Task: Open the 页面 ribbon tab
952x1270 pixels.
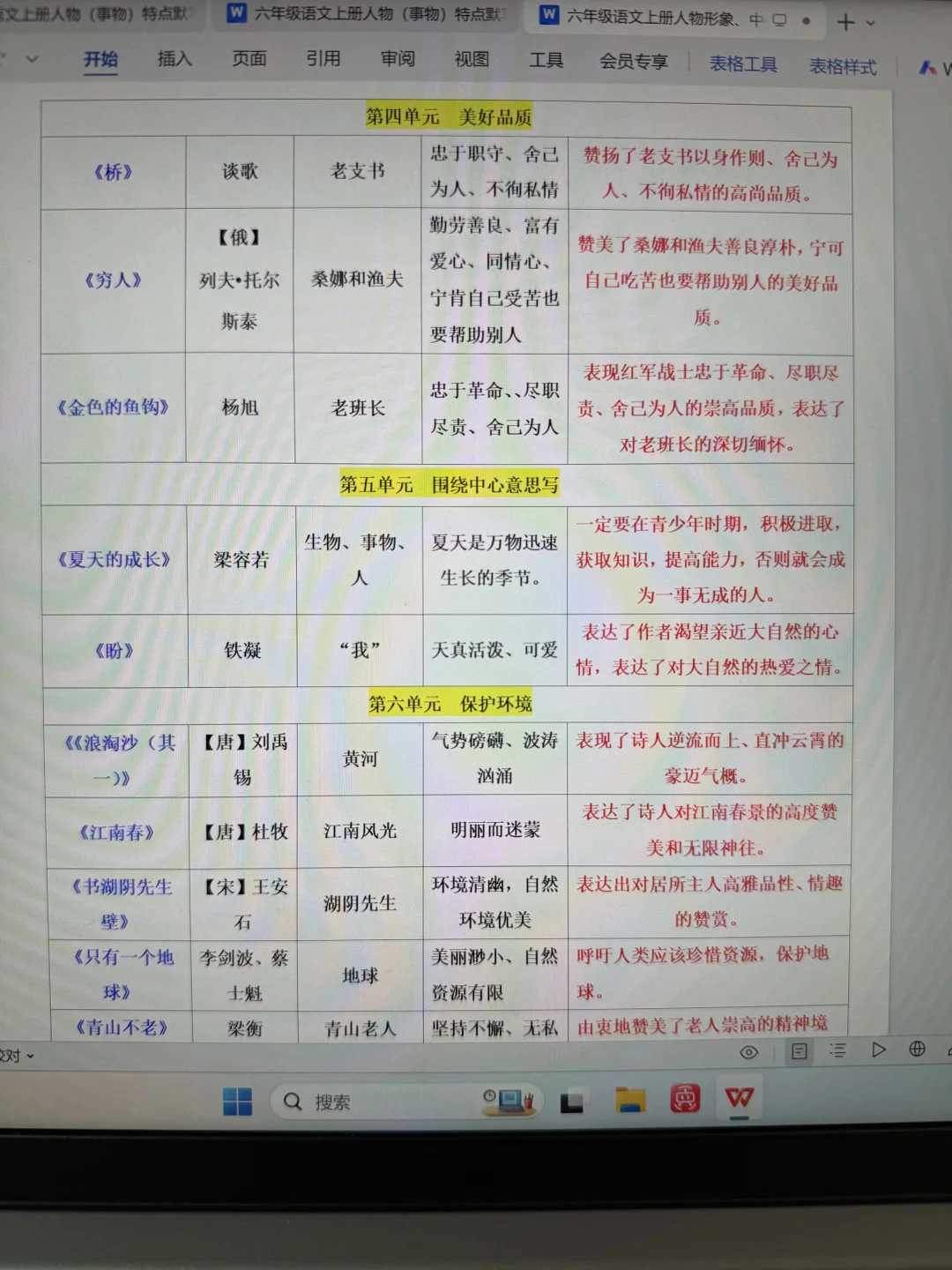Action: (249, 58)
